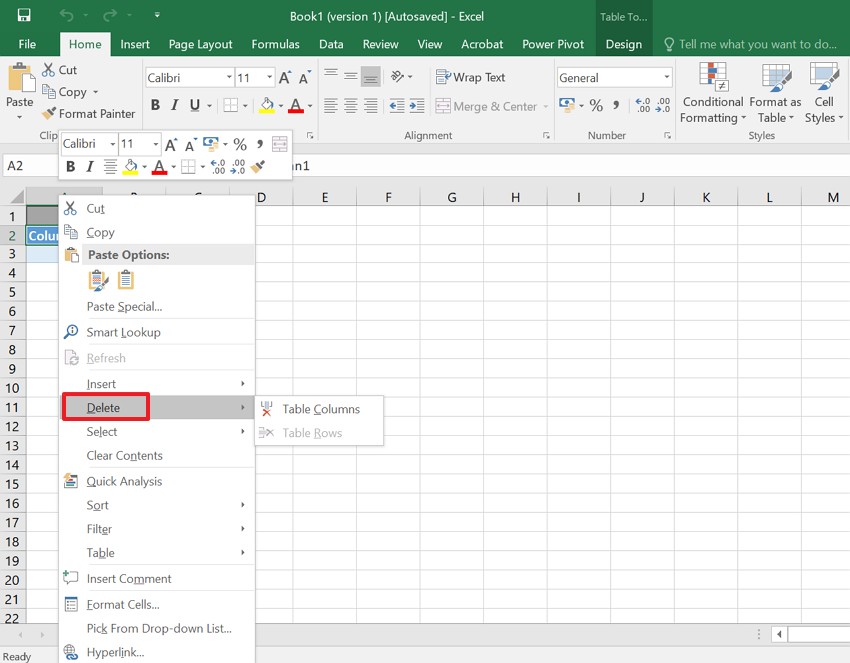
Task: Click the Redo arrow in Quick Access toolbar
Action: (109, 16)
